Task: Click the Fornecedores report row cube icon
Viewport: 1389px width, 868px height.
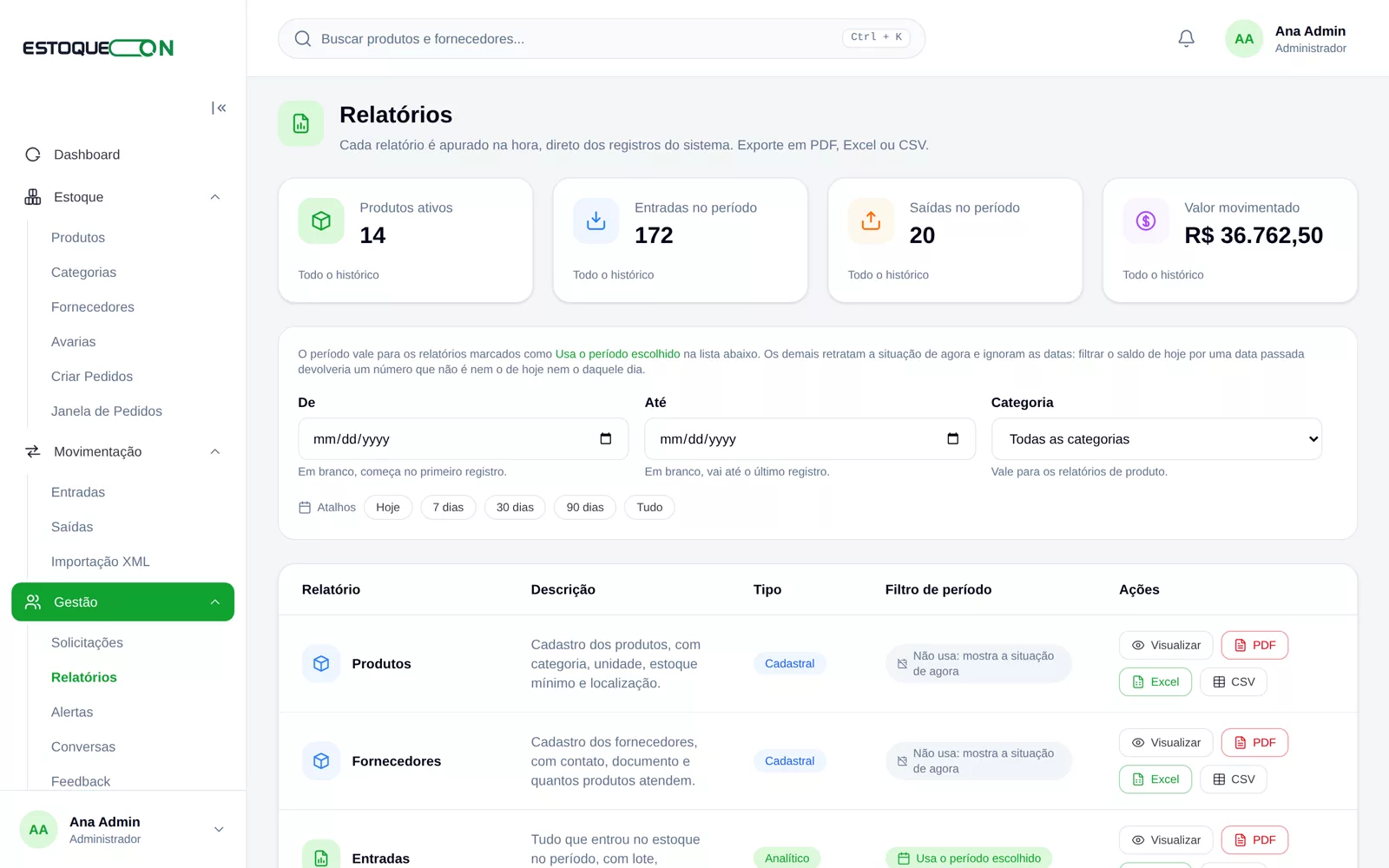Action: (x=321, y=760)
